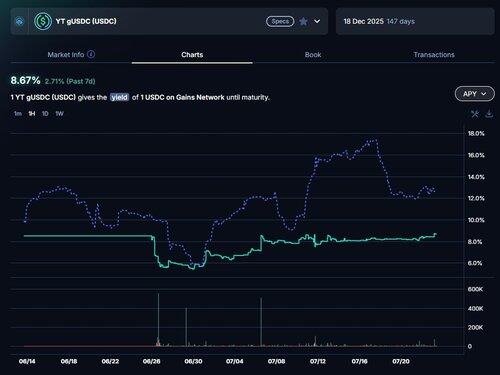Image resolution: width=500 pixels, height=375 pixels.
Task: Open the Transactions tab
Action: [x=434, y=55]
